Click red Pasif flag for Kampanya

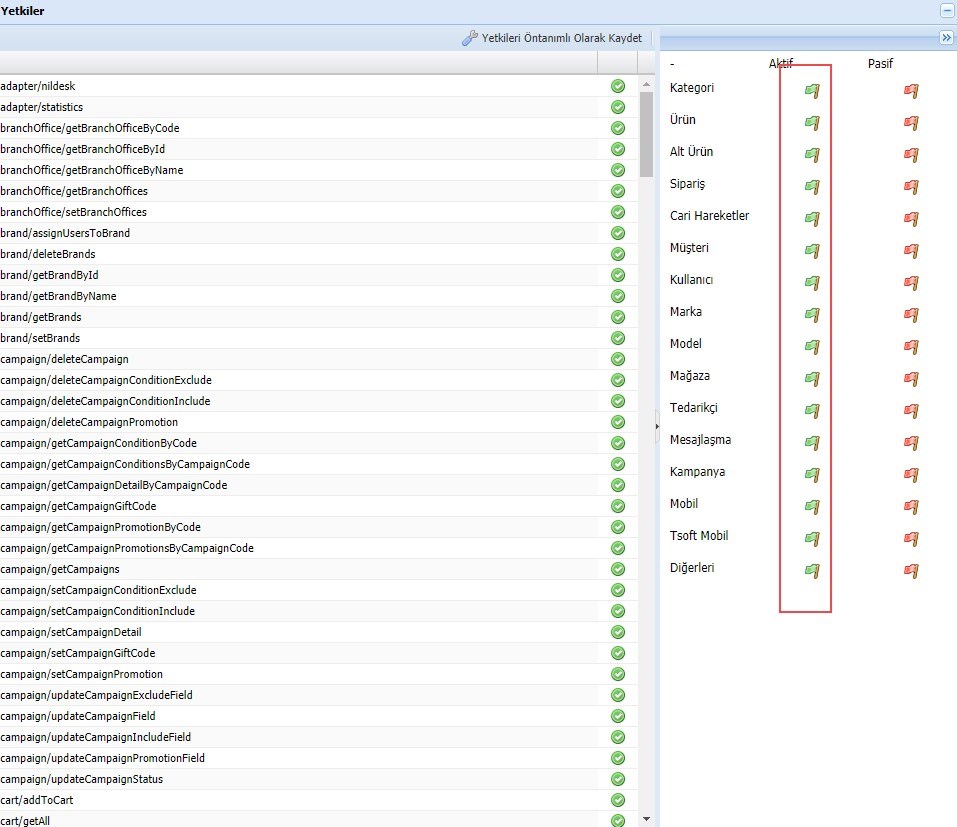(911, 475)
